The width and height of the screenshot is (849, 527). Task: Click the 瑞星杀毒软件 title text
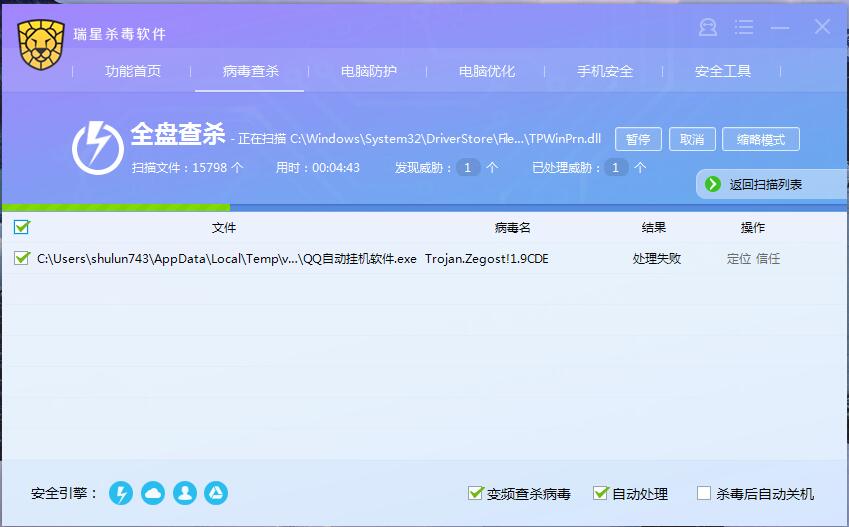coord(120,34)
